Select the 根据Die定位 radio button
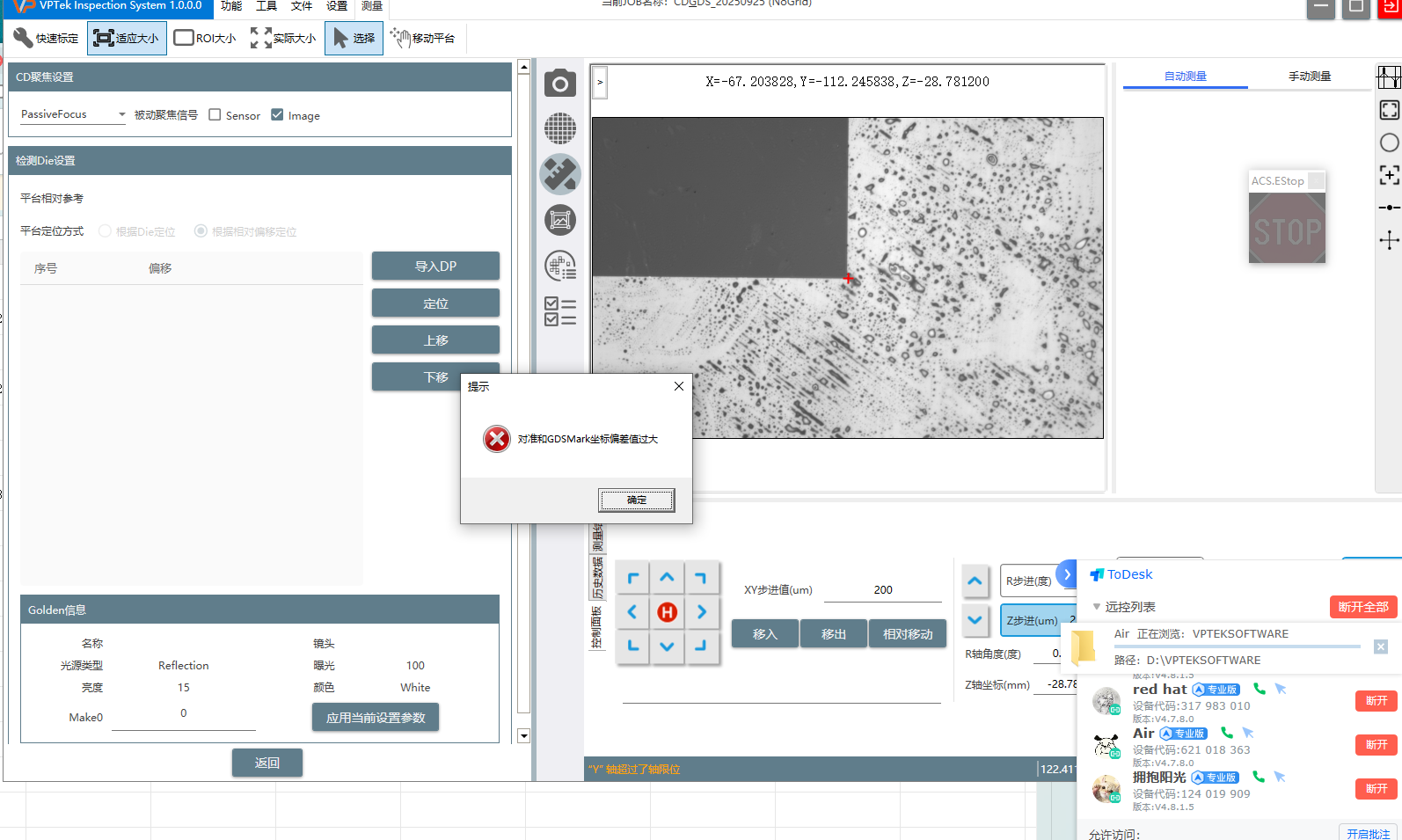1402x840 pixels. 106,231
